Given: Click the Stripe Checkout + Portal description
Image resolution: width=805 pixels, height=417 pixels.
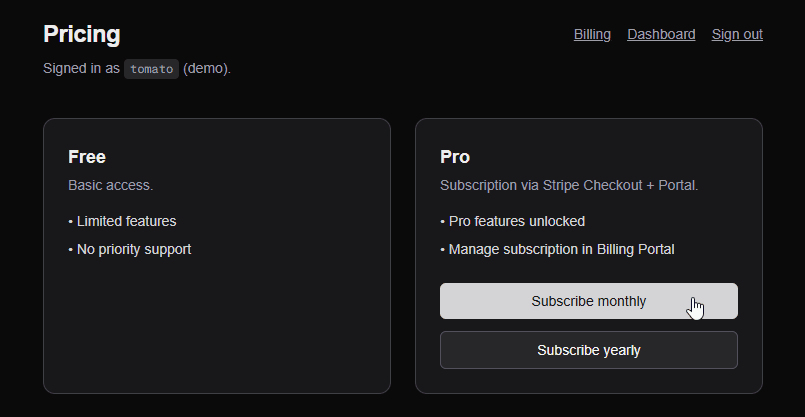Looking at the screenshot, I should click(569, 185).
